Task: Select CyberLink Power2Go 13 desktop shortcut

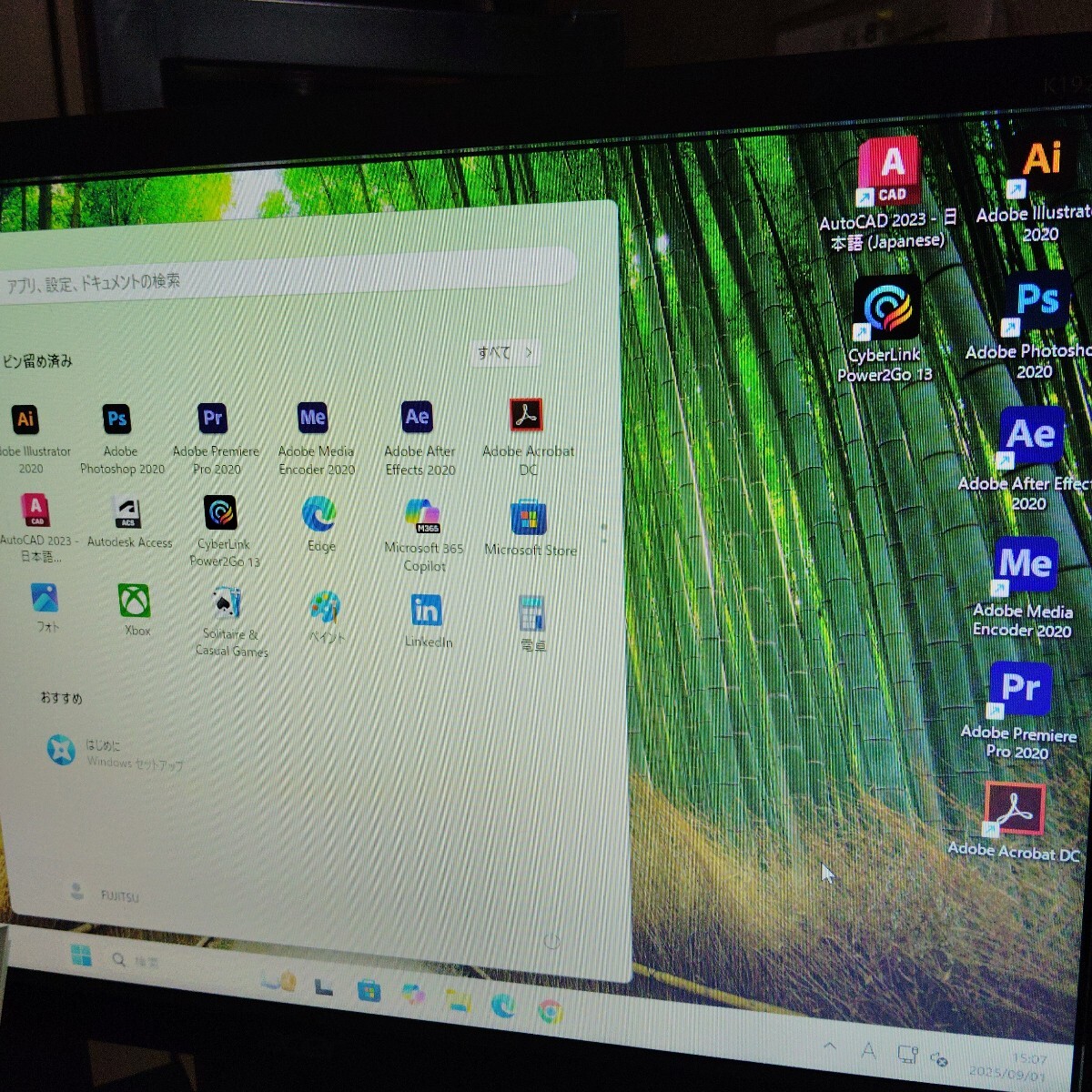Action: (x=885, y=329)
